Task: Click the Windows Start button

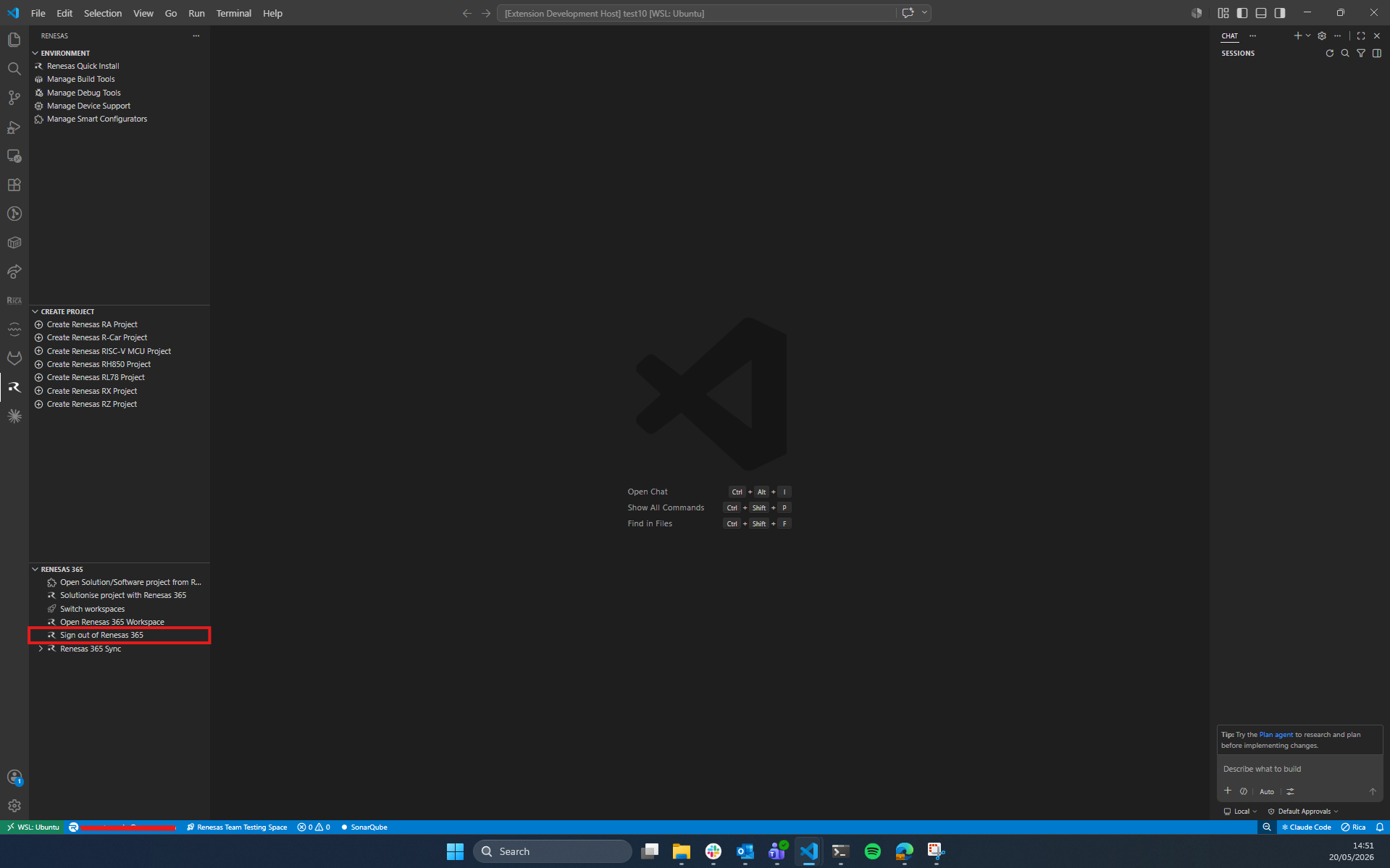Action: 455,851
